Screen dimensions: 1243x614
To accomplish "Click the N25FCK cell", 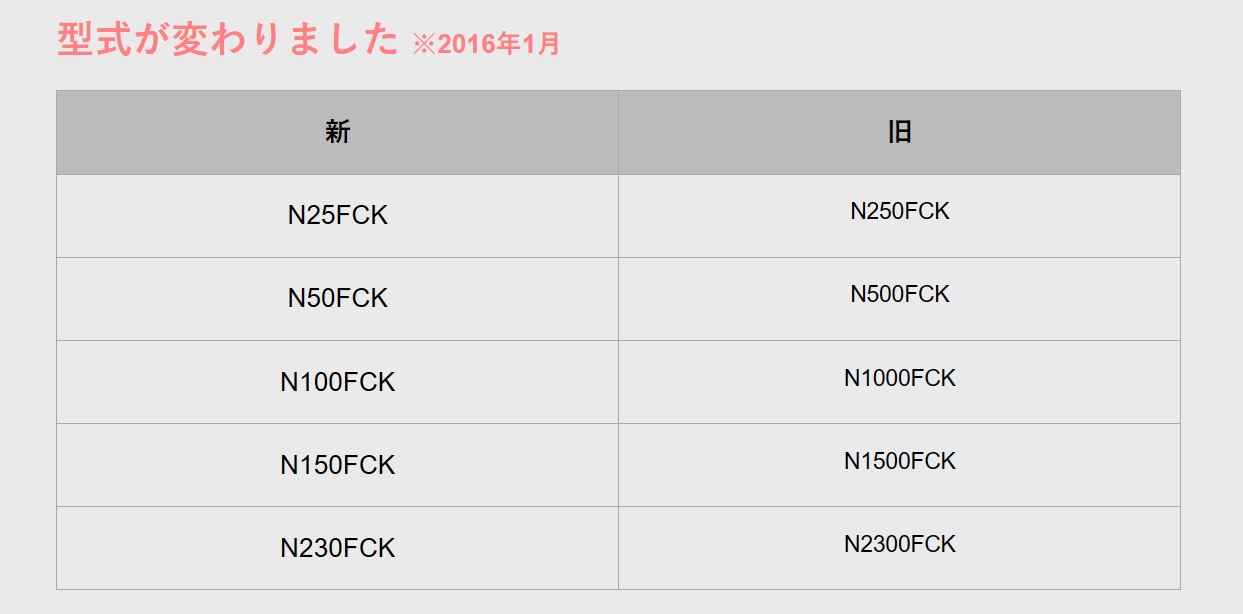I will pyautogui.click(x=337, y=216).
